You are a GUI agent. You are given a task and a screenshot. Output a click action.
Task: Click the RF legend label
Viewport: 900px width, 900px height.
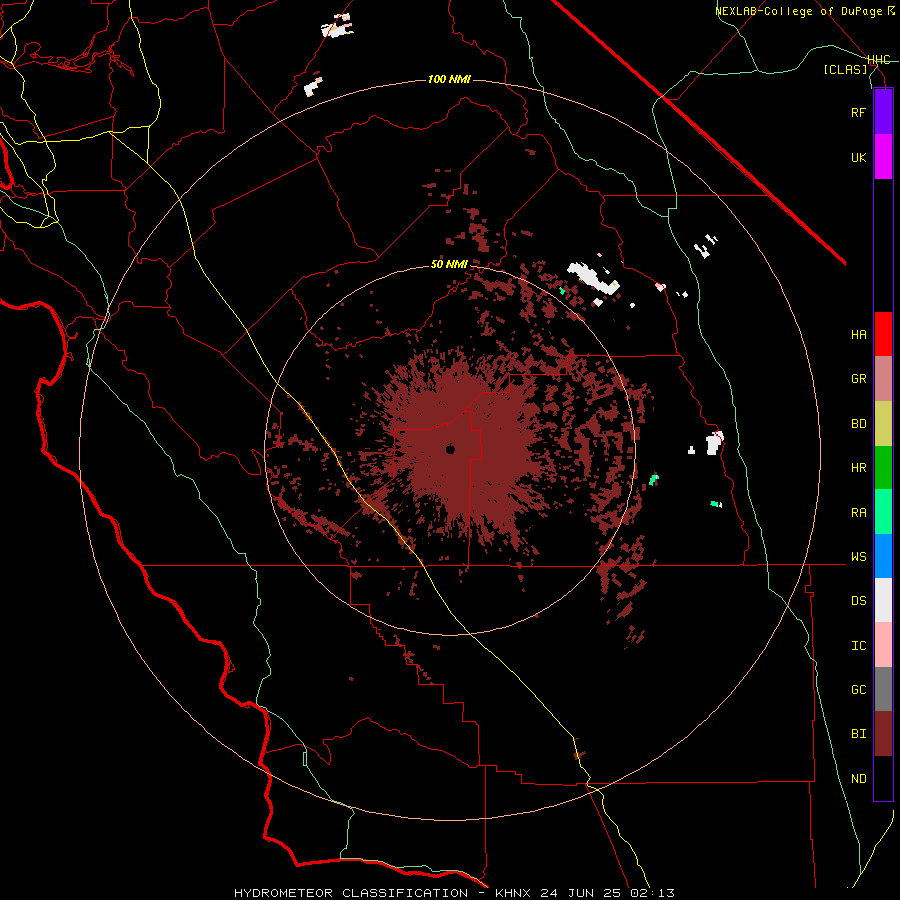[x=858, y=112]
